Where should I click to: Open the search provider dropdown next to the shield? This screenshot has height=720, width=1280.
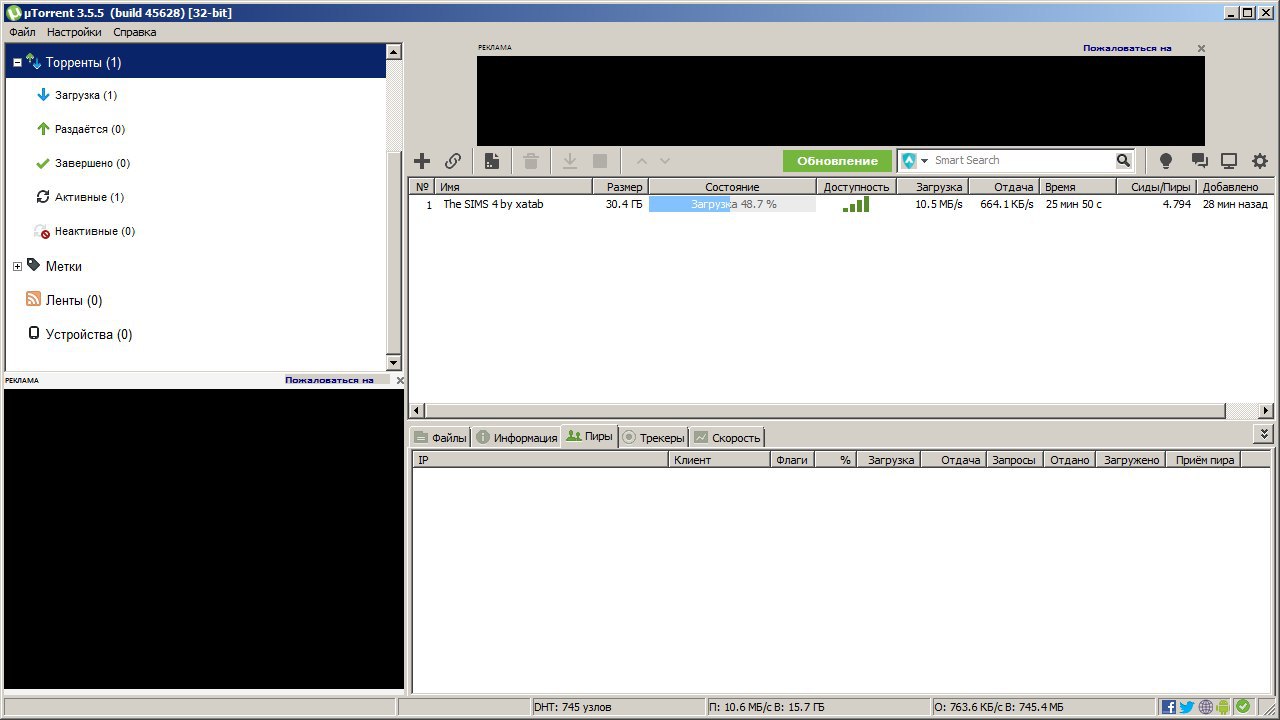[925, 161]
